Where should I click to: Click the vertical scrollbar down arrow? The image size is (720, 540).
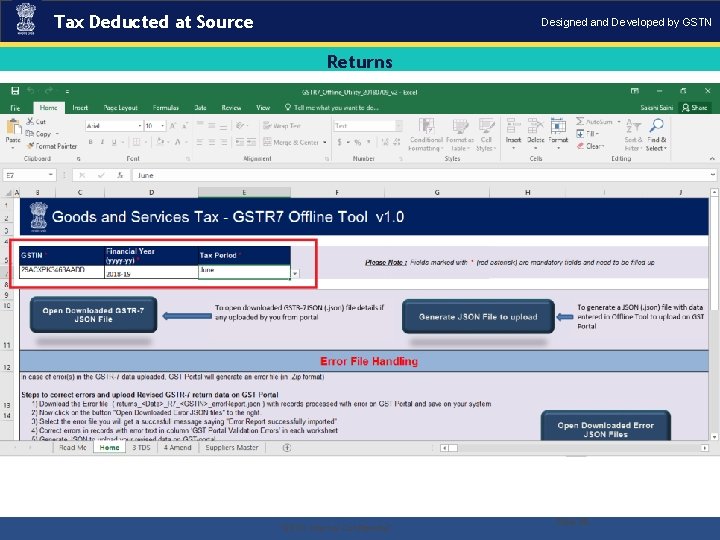(x=714, y=437)
